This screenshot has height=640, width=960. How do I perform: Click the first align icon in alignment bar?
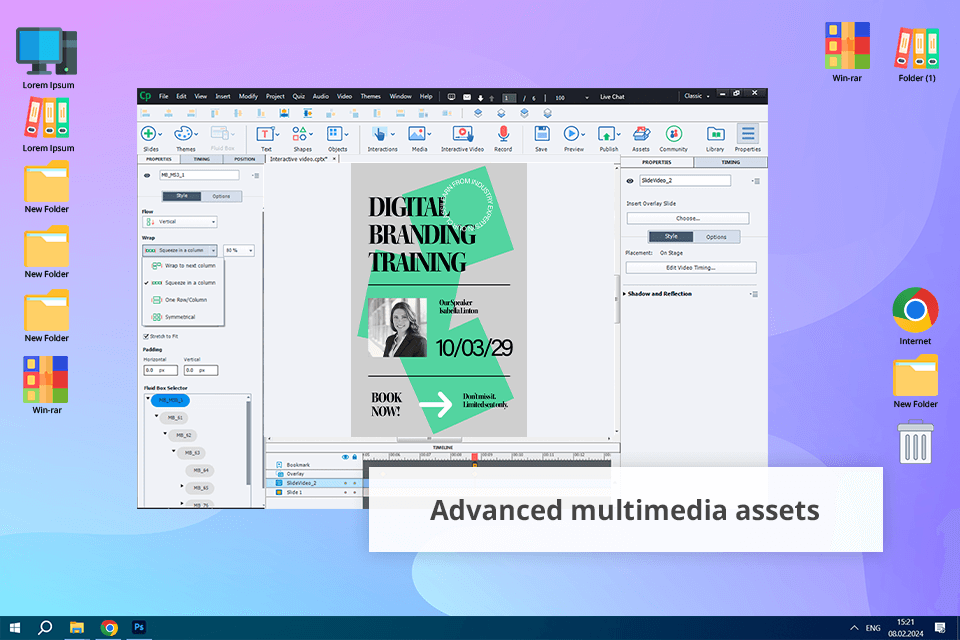click(146, 113)
